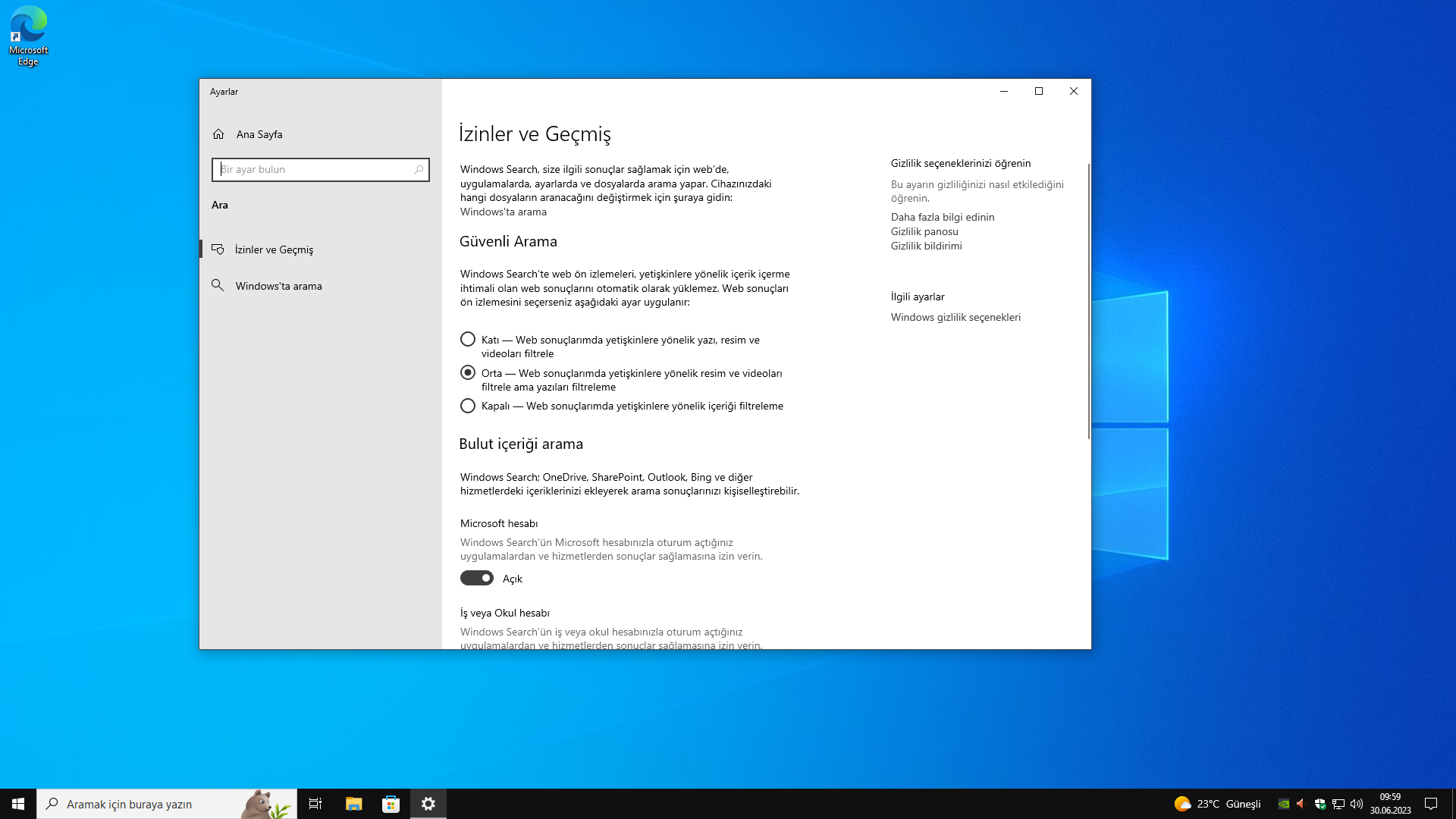The width and height of the screenshot is (1456, 819).
Task: Turn off Microsoft hesabı toggle switch
Action: pos(477,578)
